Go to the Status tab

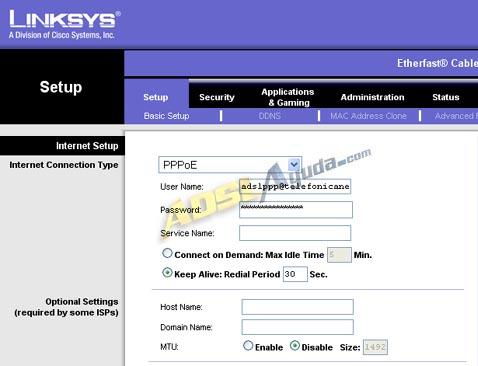446,97
